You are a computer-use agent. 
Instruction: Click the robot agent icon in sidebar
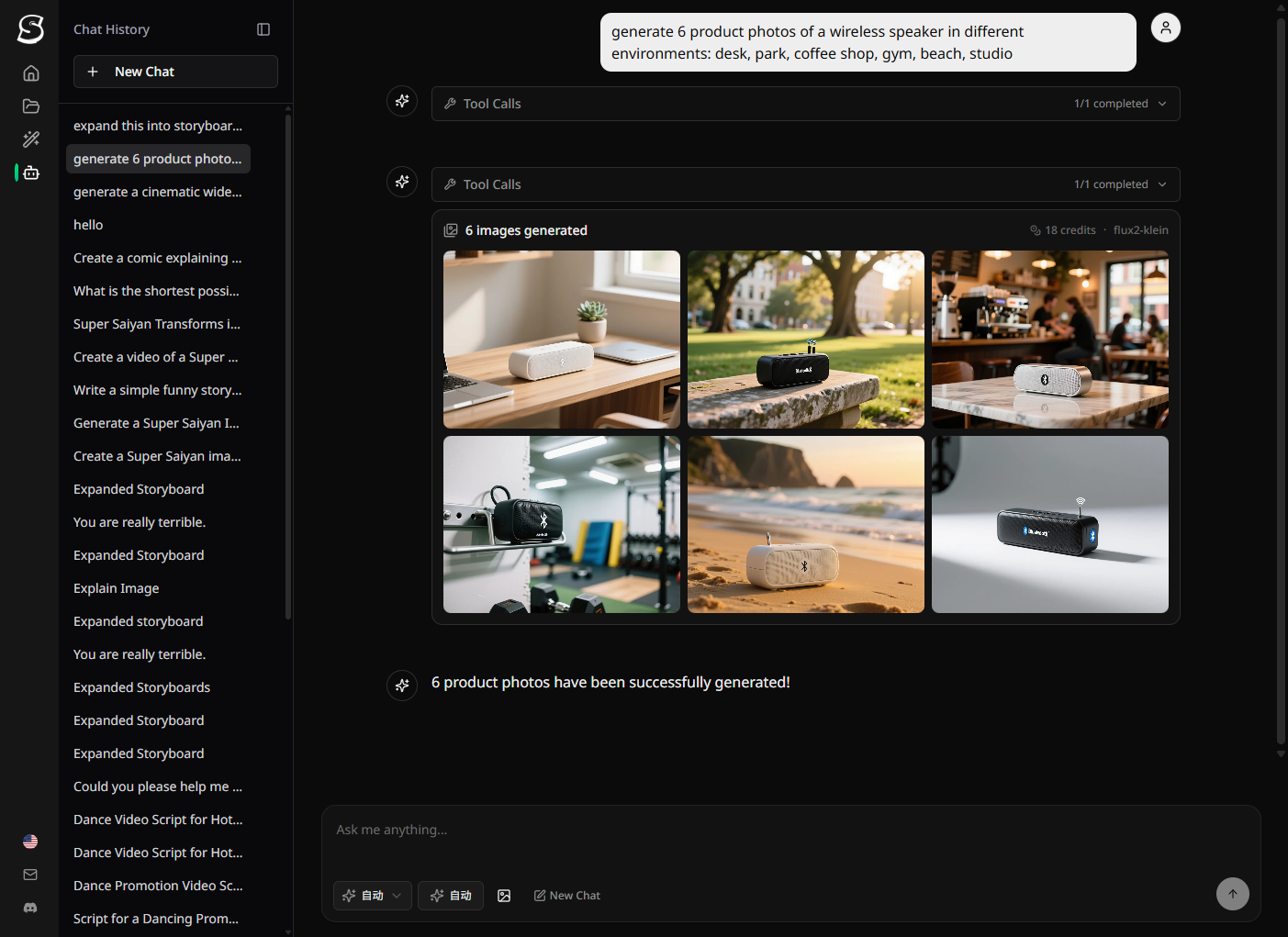pos(31,173)
